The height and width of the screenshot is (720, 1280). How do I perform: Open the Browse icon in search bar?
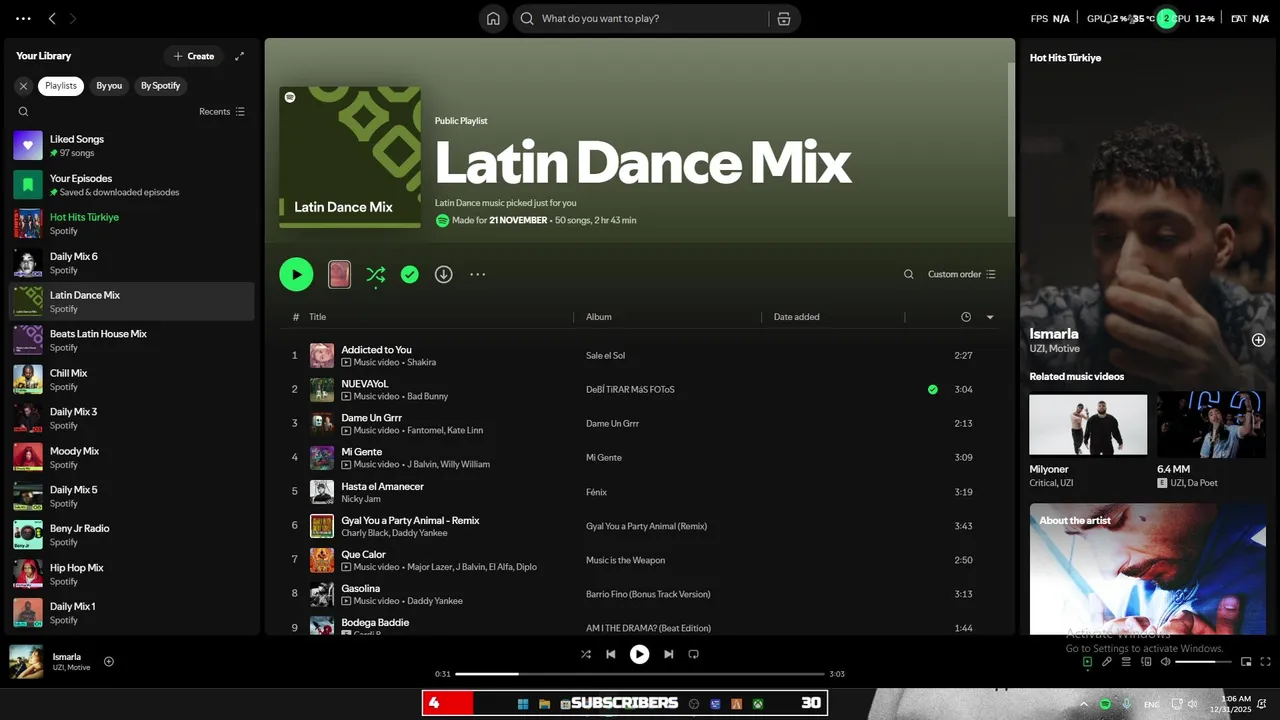[784, 18]
